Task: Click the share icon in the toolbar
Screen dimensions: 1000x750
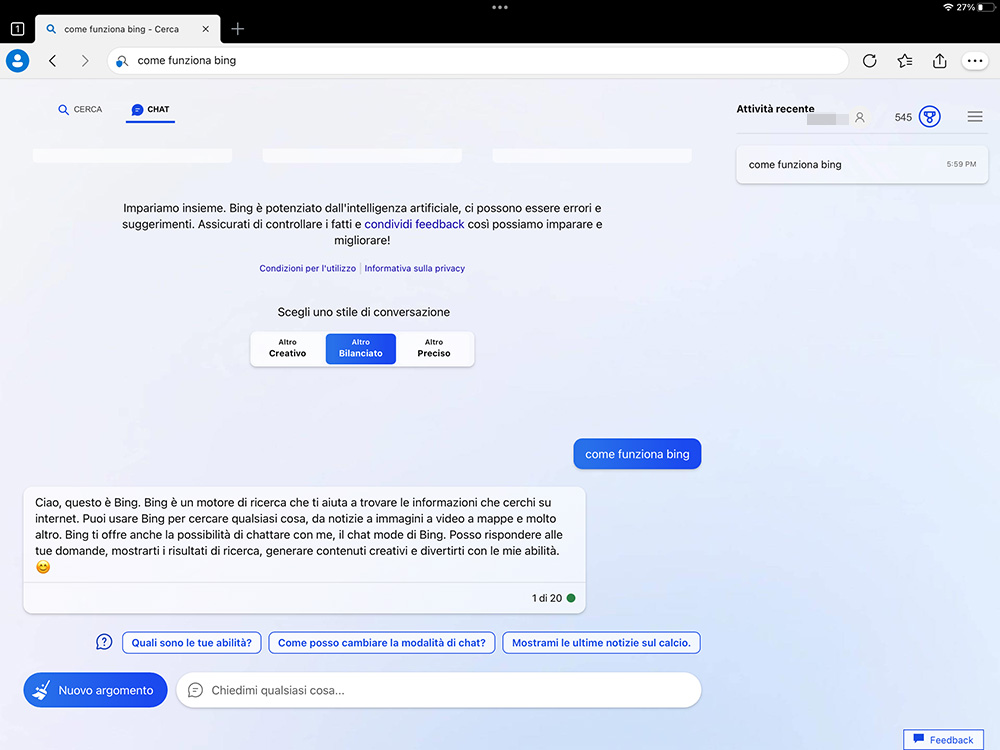Action: 939,61
